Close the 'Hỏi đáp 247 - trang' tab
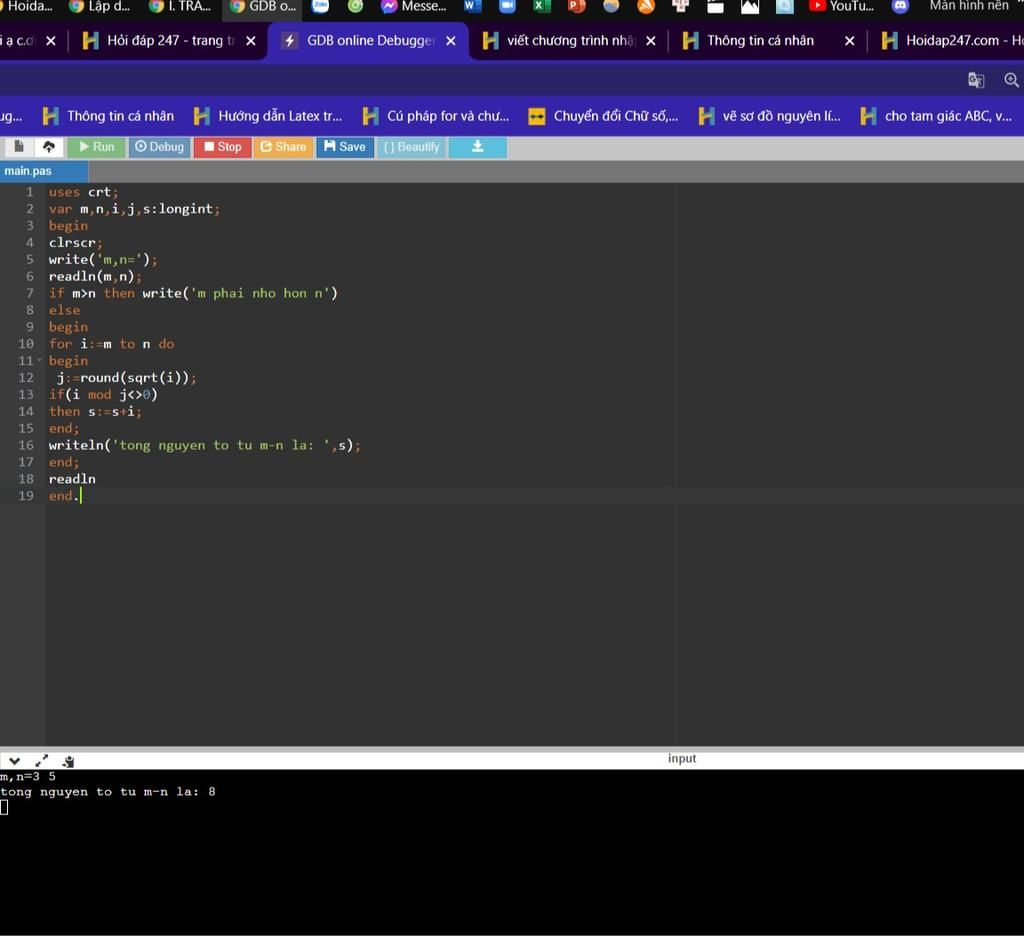This screenshot has width=1024, height=936. coord(251,41)
